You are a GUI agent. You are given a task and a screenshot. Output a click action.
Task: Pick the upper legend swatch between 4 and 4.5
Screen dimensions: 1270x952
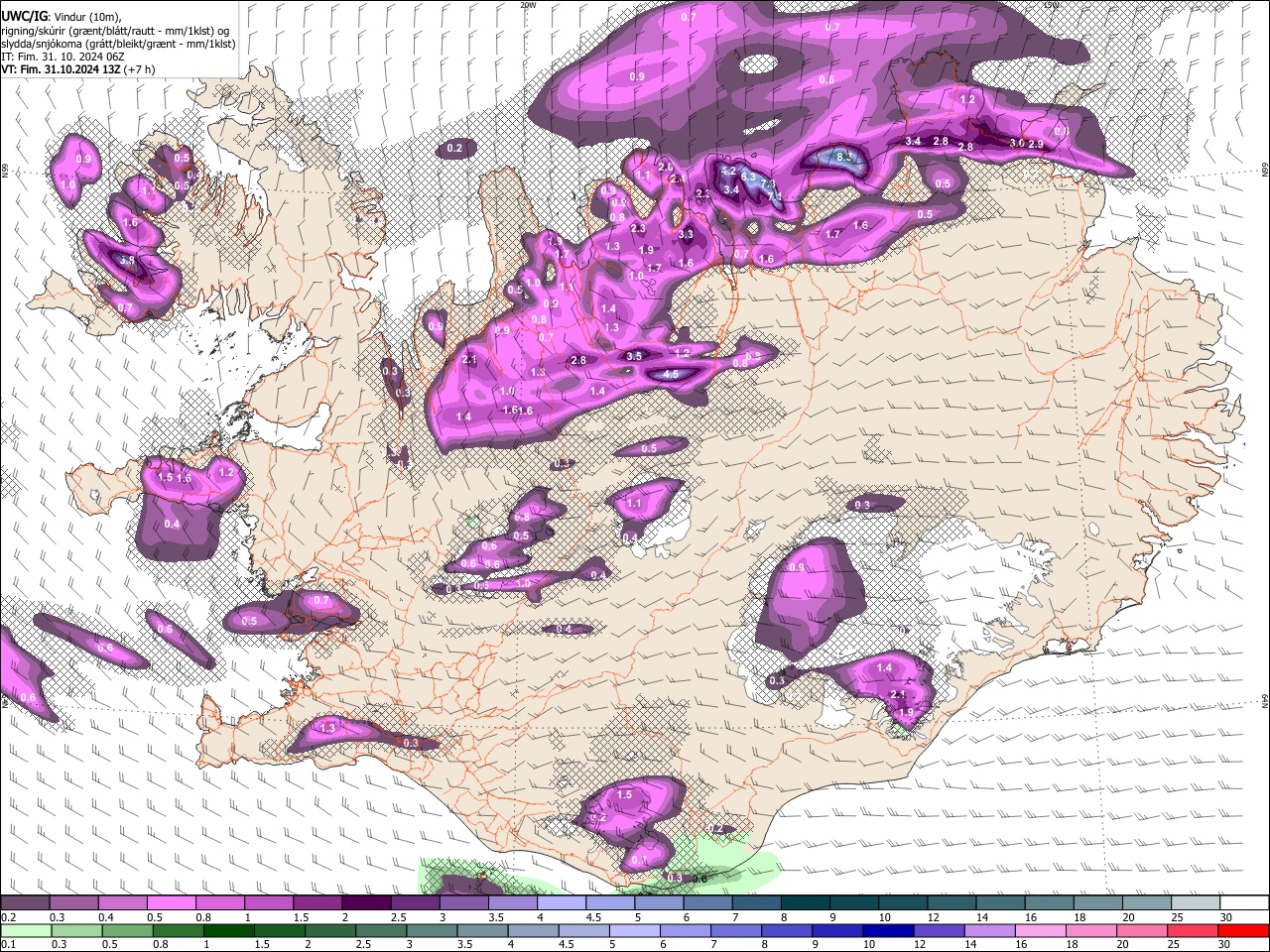pyautogui.click(x=562, y=903)
